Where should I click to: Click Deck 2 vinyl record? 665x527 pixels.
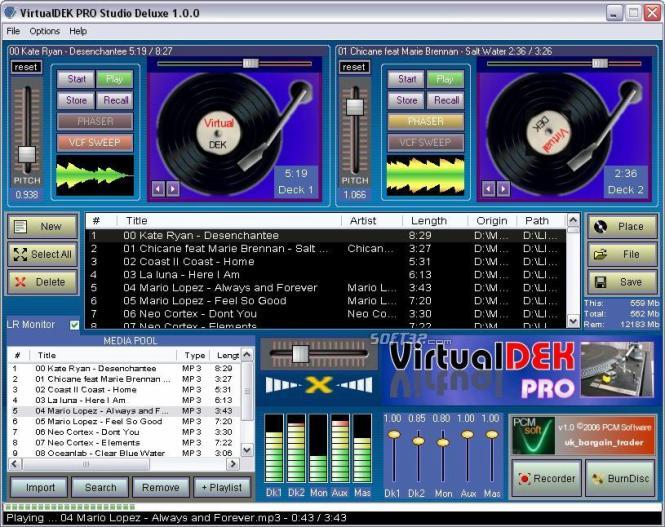(548, 134)
